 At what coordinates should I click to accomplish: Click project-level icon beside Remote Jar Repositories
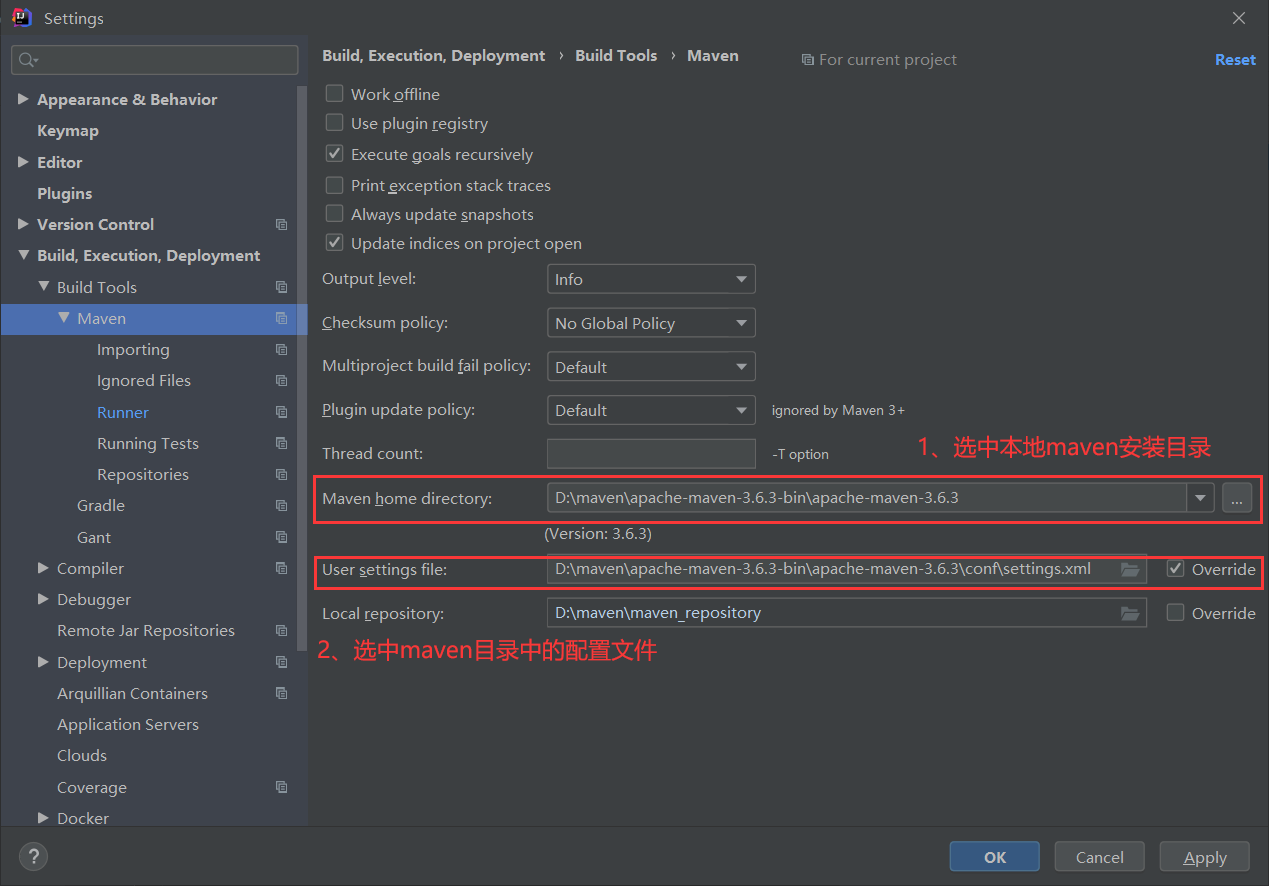[281, 631]
